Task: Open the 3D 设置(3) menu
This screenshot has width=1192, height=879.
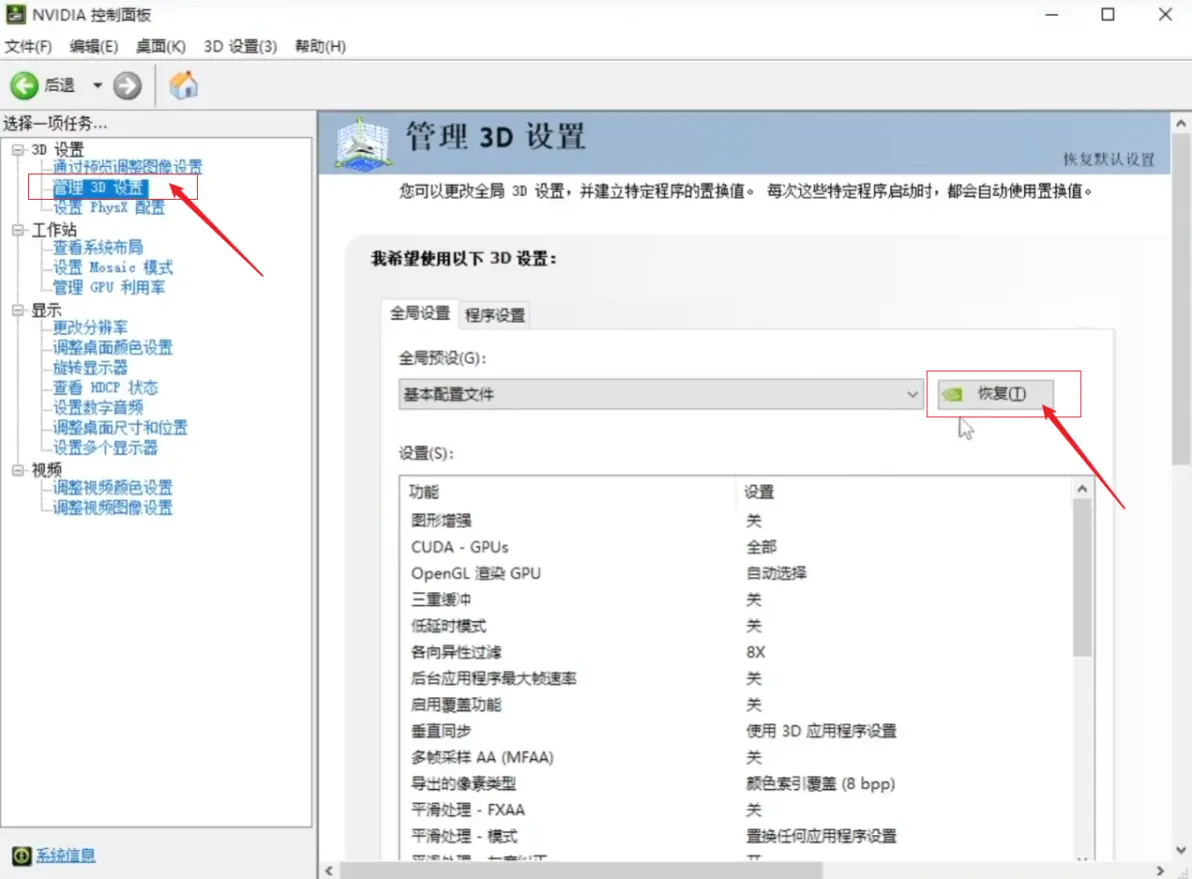Action: tap(240, 46)
